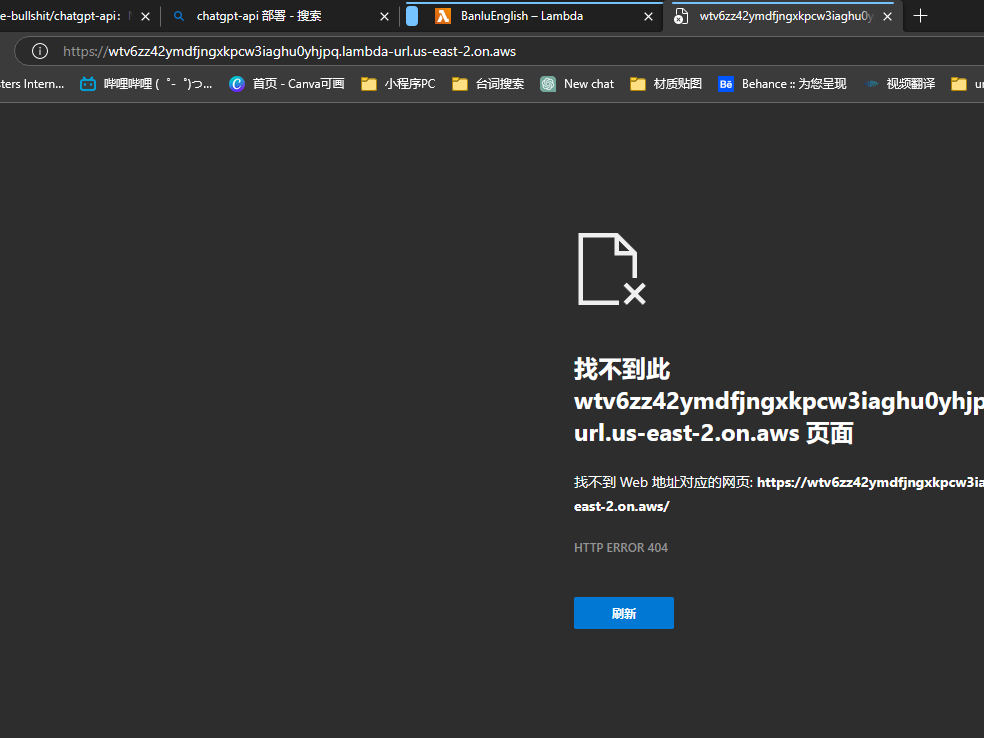The width and height of the screenshot is (984, 738).
Task: Click the AWS Lambda favicon on its tab
Action: point(443,16)
